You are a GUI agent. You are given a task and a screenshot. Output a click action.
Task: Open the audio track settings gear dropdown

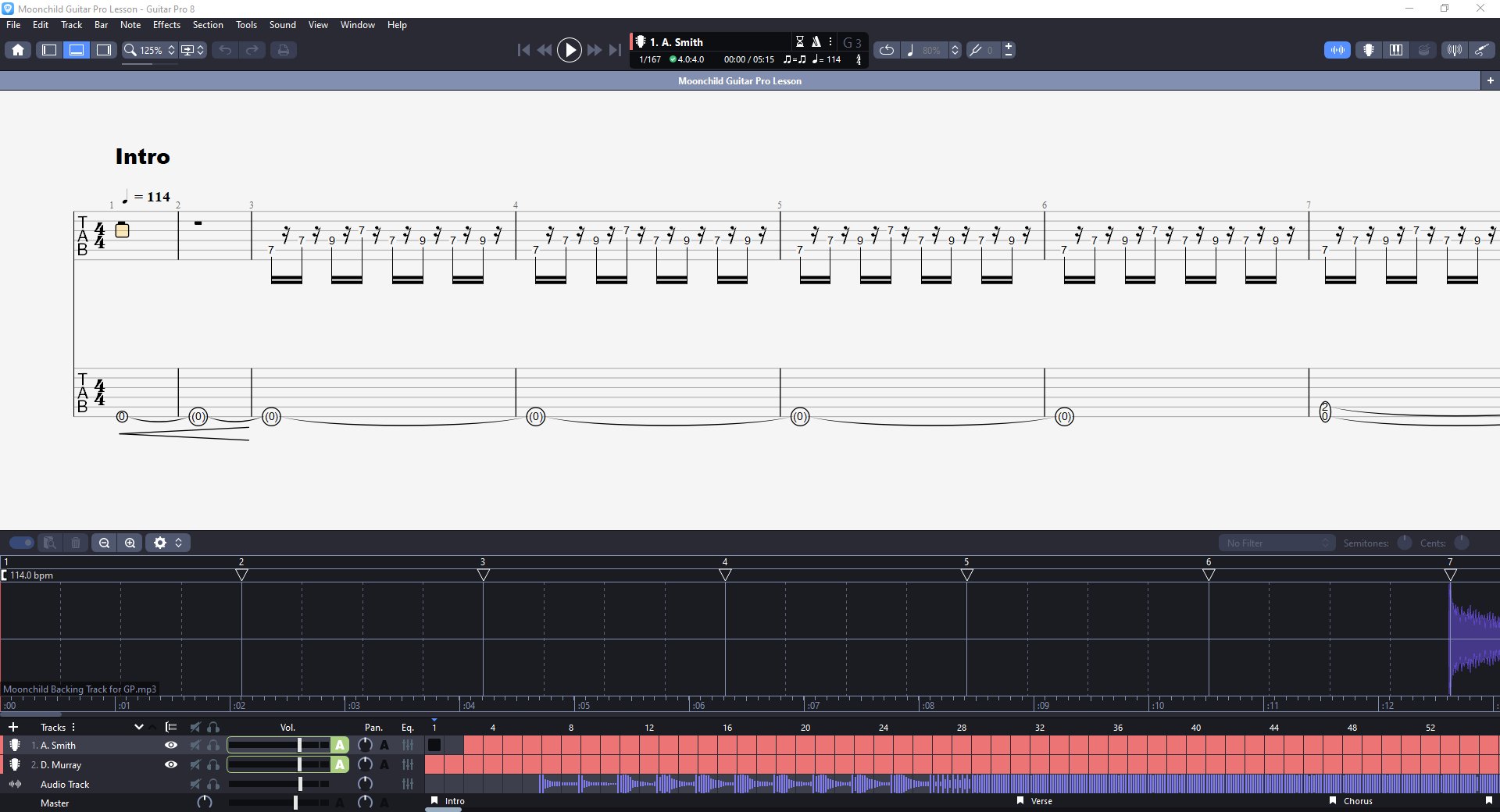pos(168,543)
